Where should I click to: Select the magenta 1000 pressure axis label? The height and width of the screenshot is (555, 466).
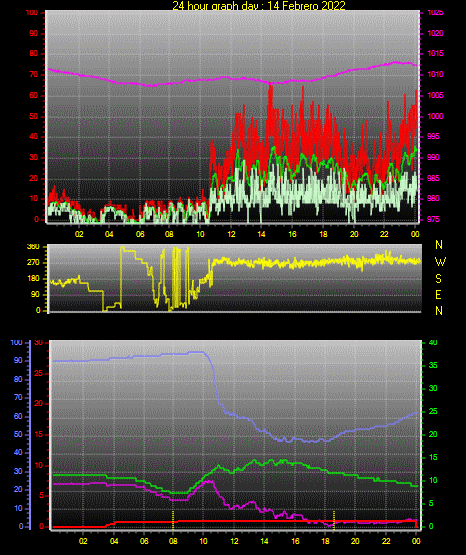click(435, 116)
